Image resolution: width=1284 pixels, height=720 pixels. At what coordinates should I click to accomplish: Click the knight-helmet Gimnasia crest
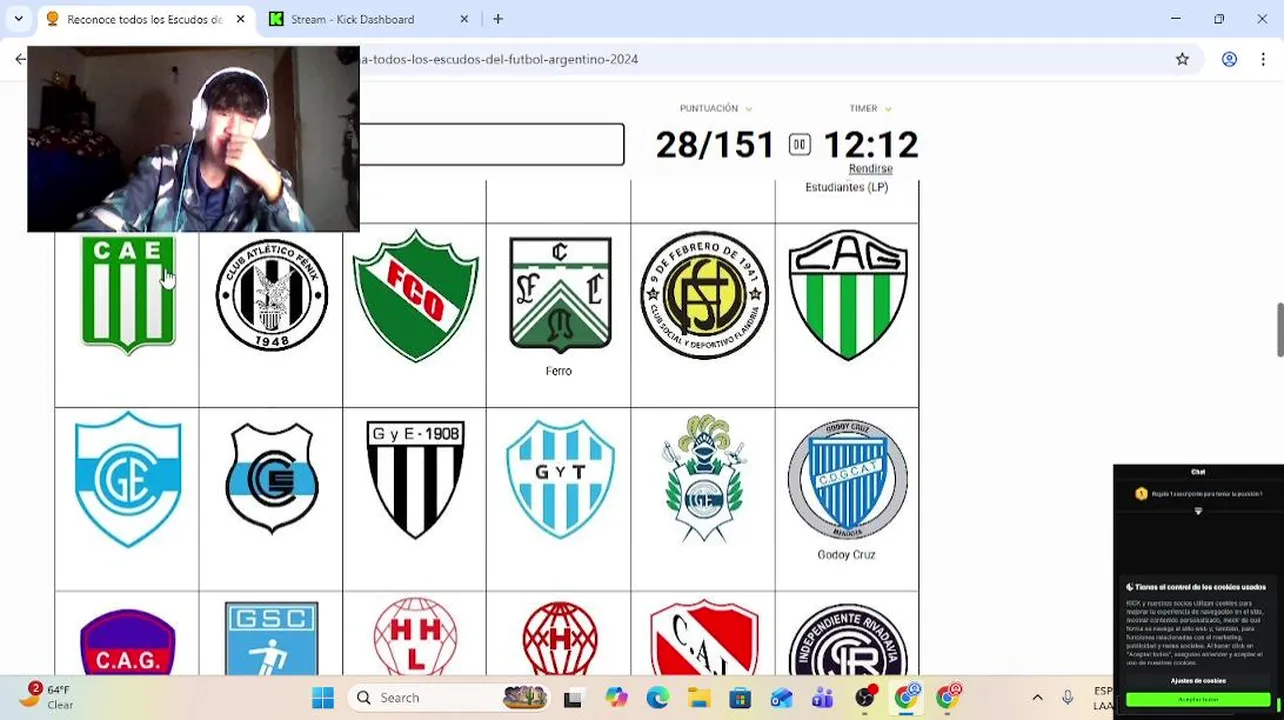point(704,479)
